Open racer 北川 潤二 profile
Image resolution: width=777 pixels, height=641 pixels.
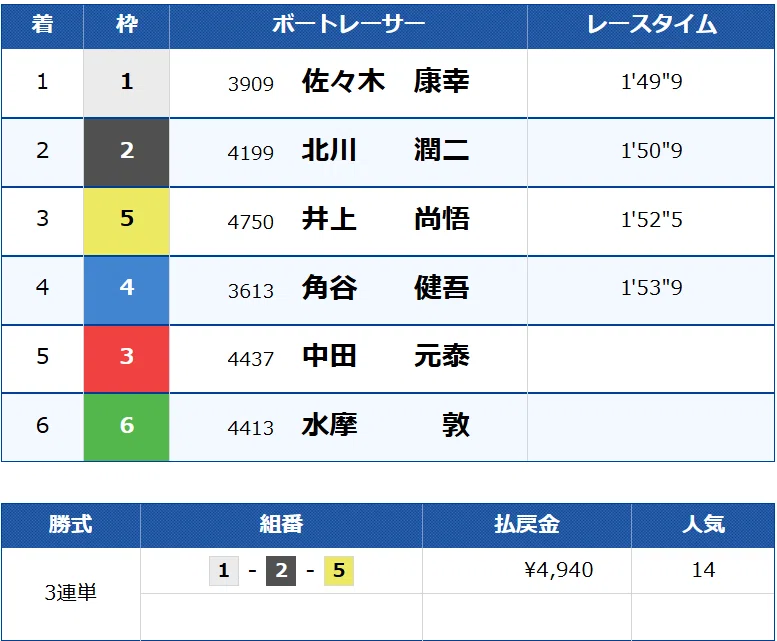point(386,150)
